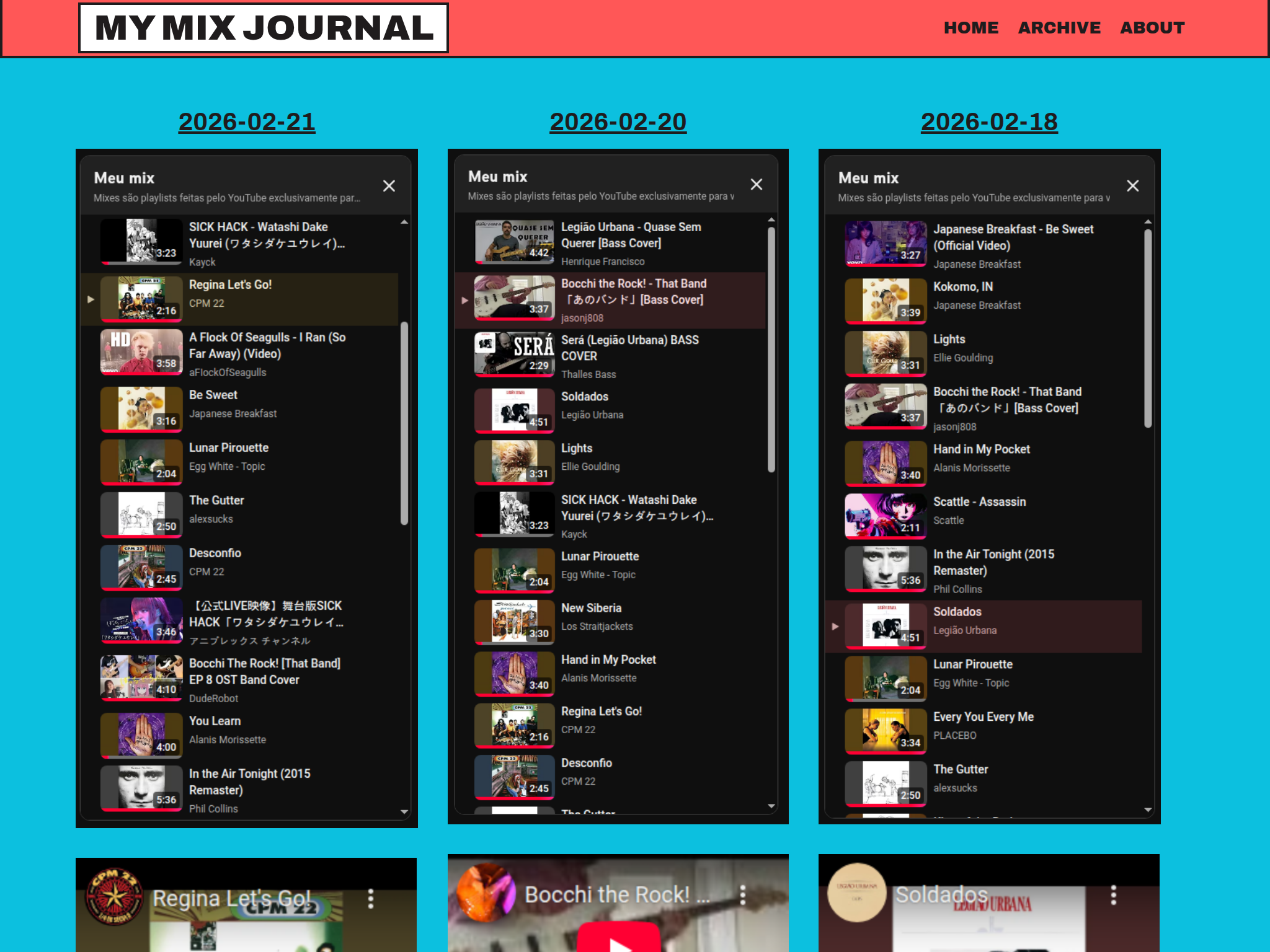Open the three-dot menu on the Soldados player
Image resolution: width=1270 pixels, height=952 pixels.
1114,896
